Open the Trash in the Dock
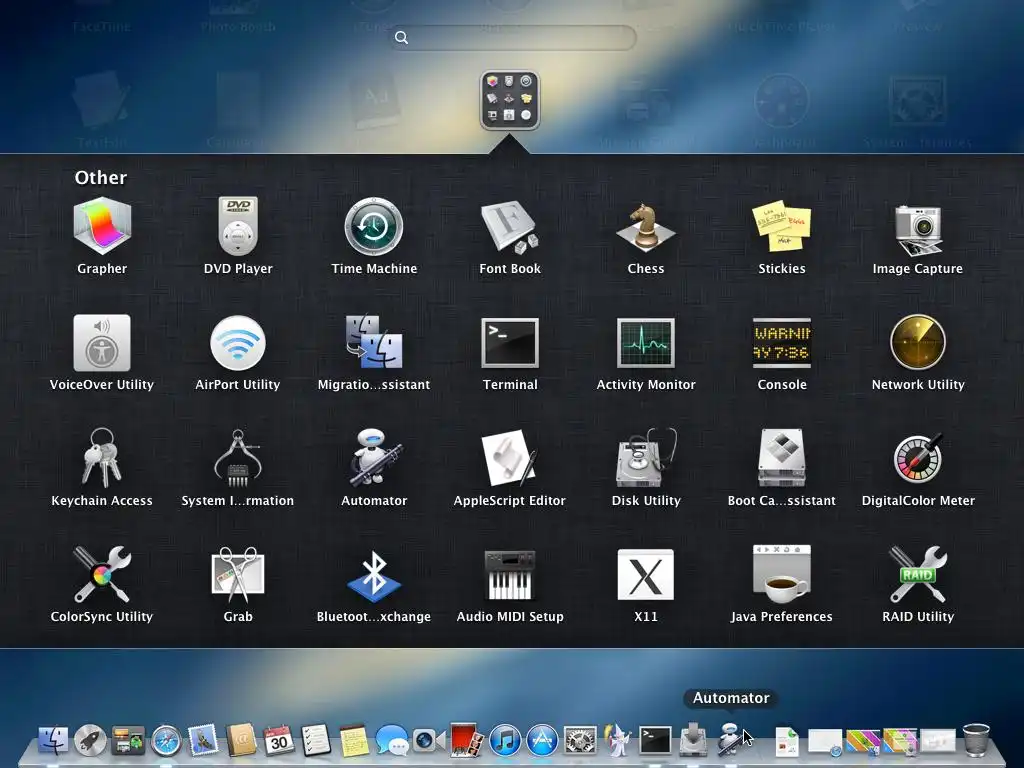This screenshot has height=768, width=1024. point(976,740)
